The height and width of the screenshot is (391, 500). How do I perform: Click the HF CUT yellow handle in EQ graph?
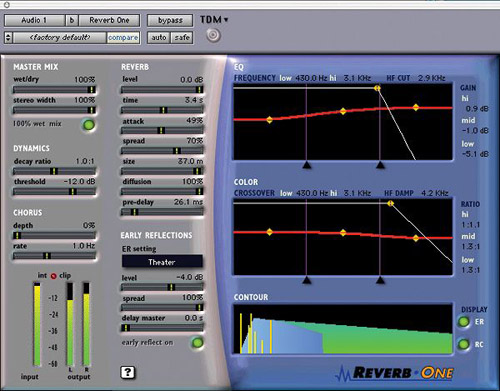pyautogui.click(x=377, y=88)
